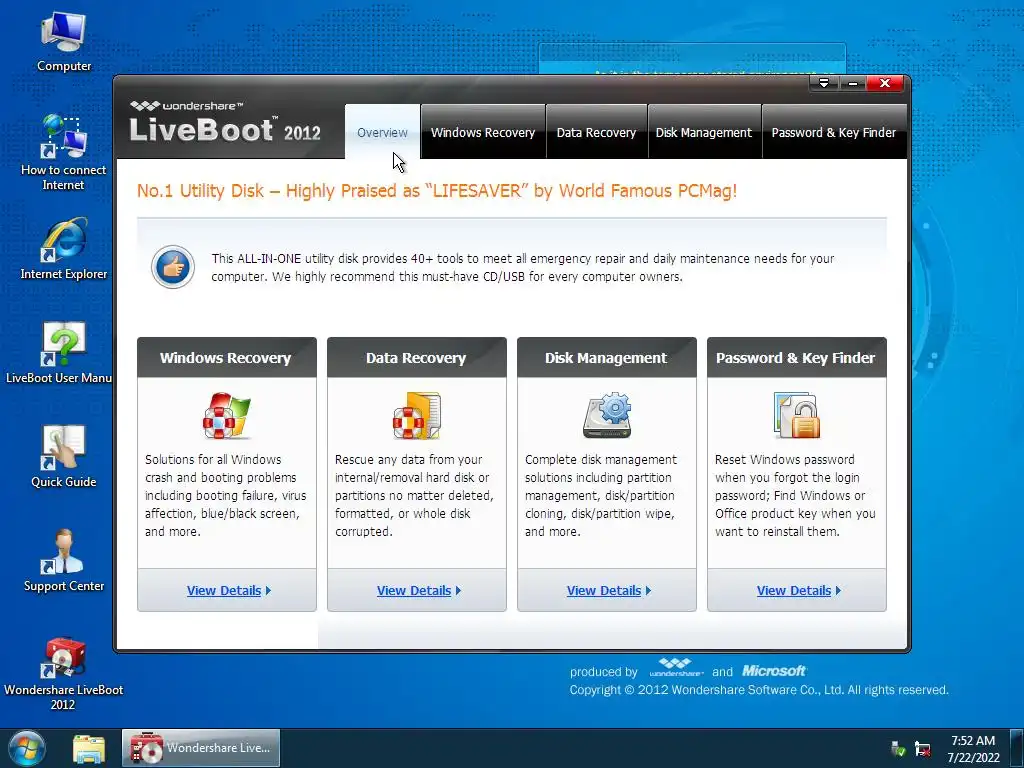Viewport: 1024px width, 768px height.
Task: Close the LiveBoot window
Action: (x=885, y=83)
